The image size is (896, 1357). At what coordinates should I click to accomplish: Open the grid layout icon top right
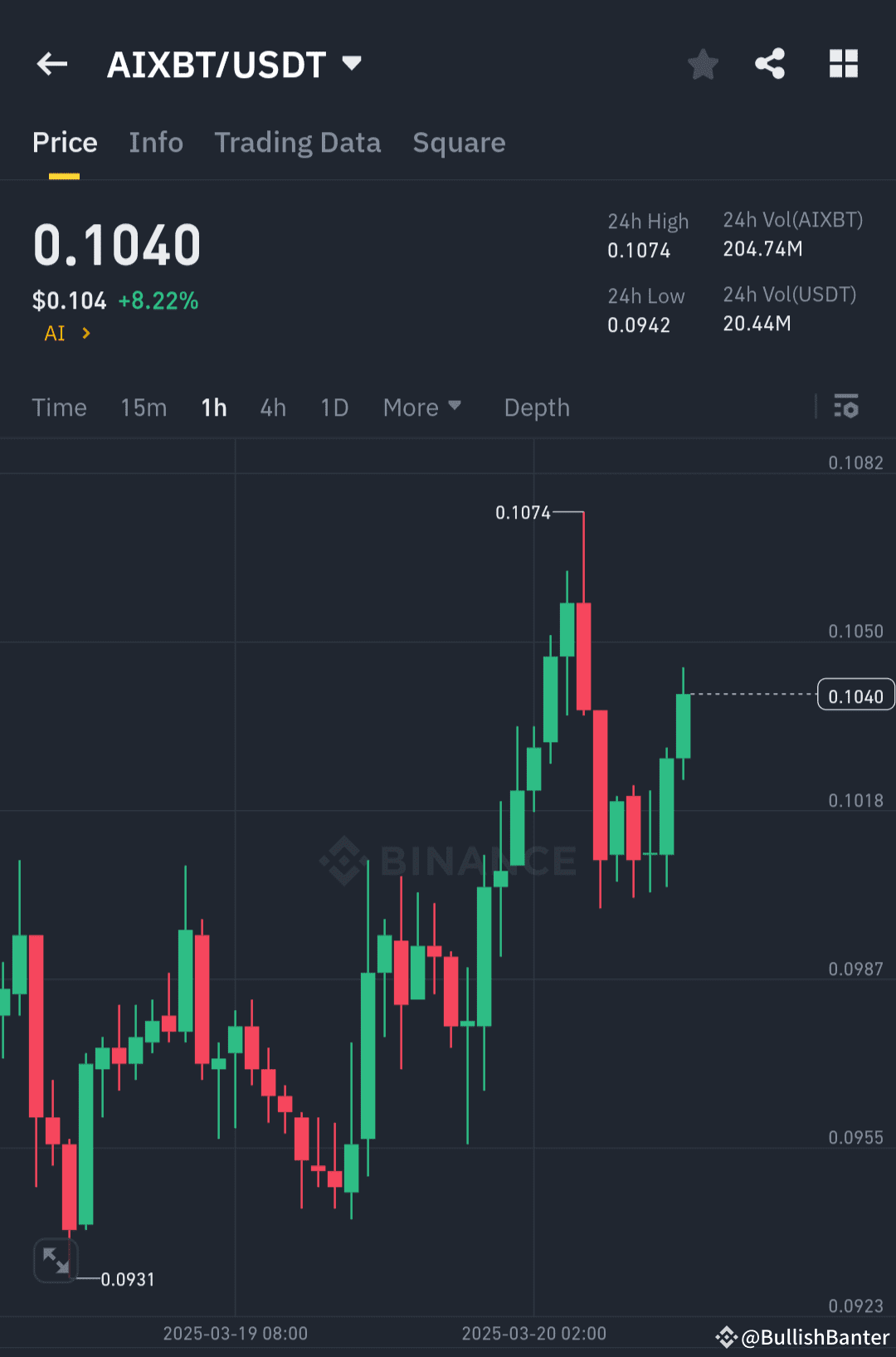(844, 64)
